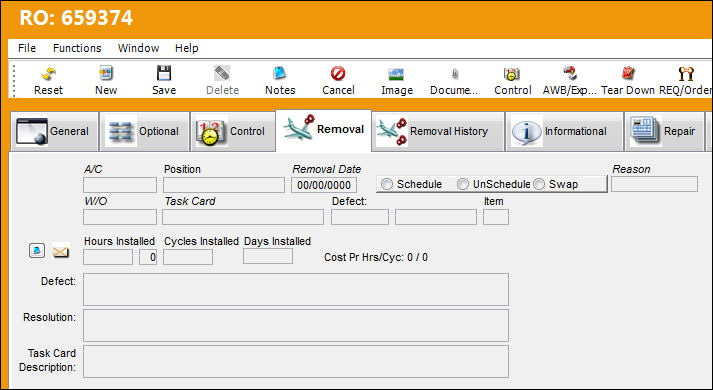Open Notes from the toolbar
Image resolution: width=713 pixels, height=390 pixels.
coord(280,73)
